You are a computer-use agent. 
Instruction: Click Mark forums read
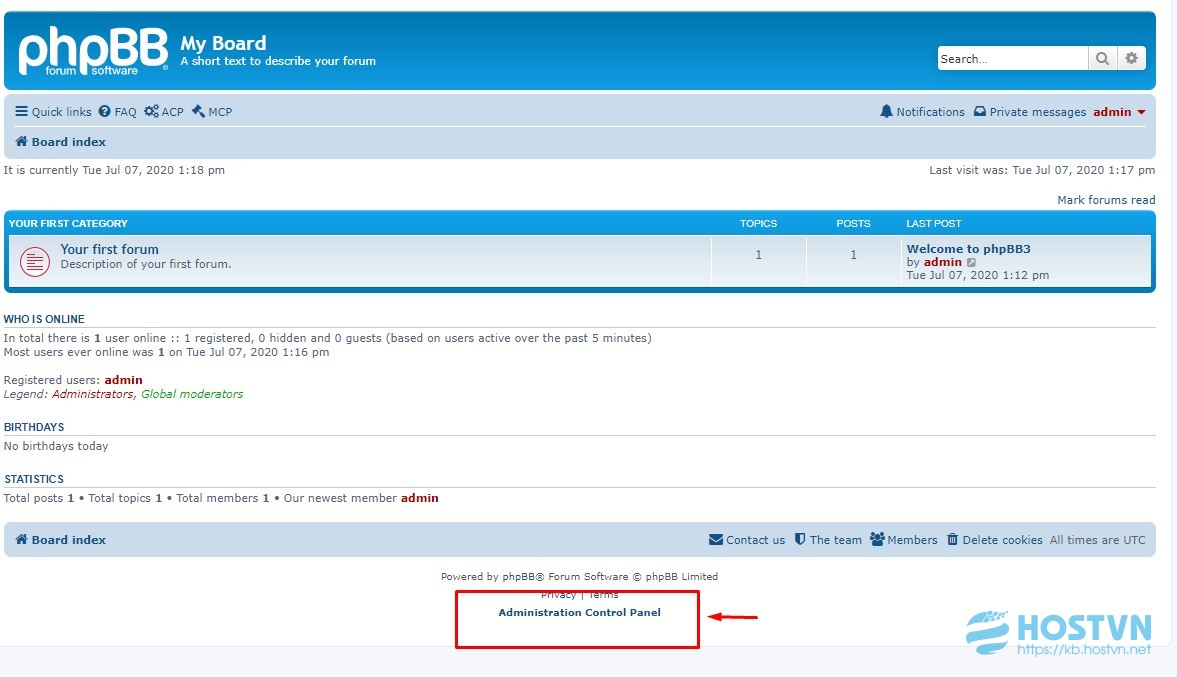(1106, 200)
